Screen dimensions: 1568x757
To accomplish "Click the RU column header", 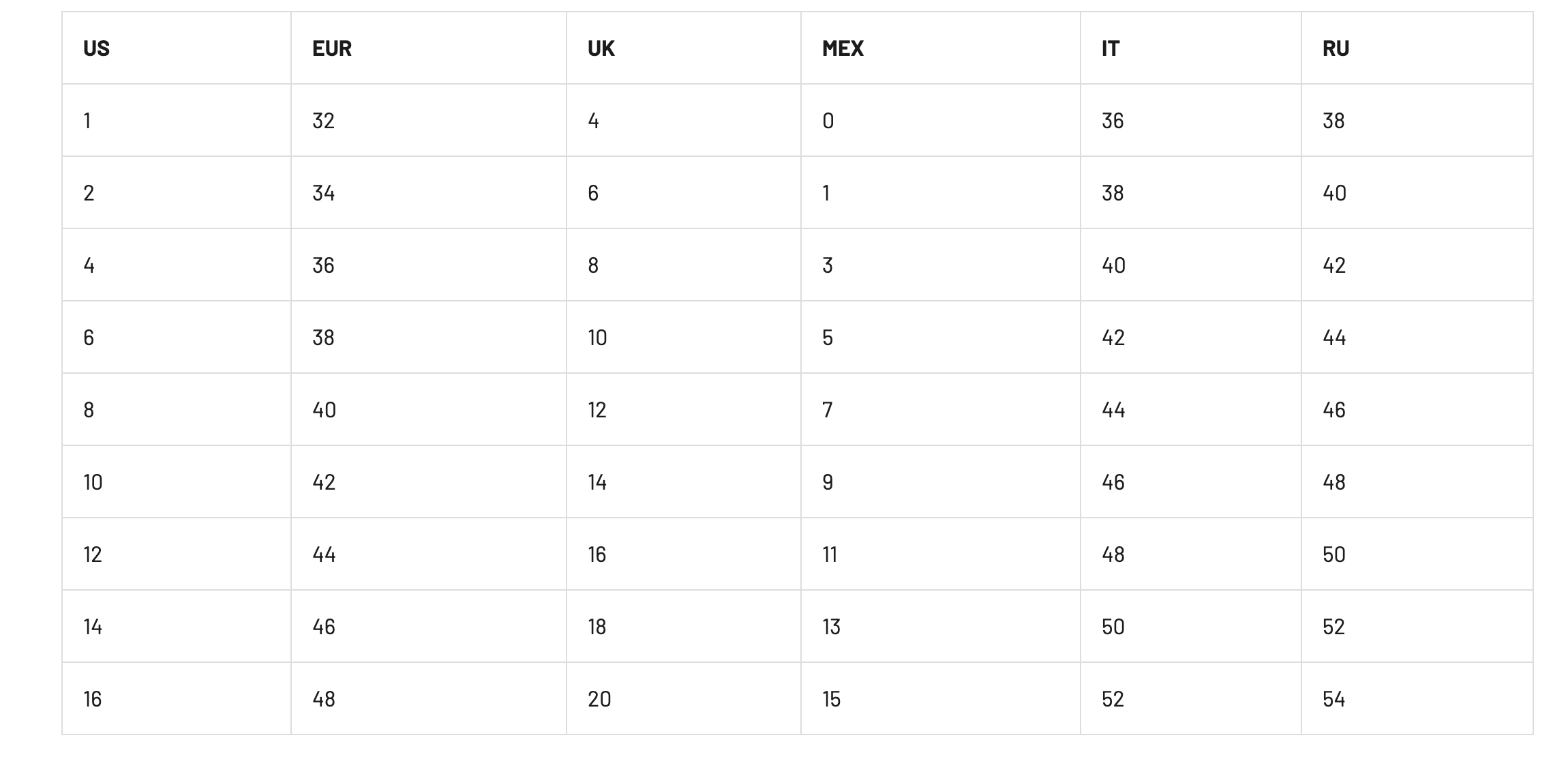I will pos(1417,48).
